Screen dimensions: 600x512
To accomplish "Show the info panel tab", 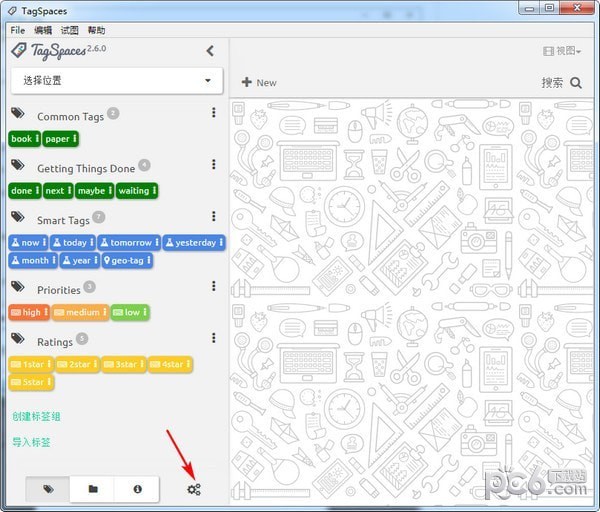I will (x=137, y=489).
